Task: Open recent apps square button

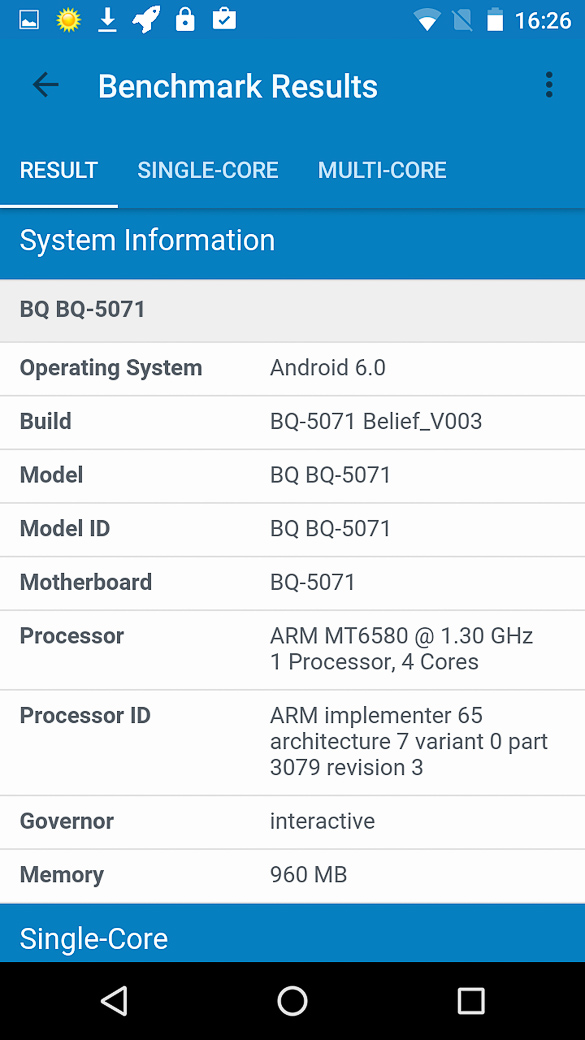Action: click(x=471, y=1000)
